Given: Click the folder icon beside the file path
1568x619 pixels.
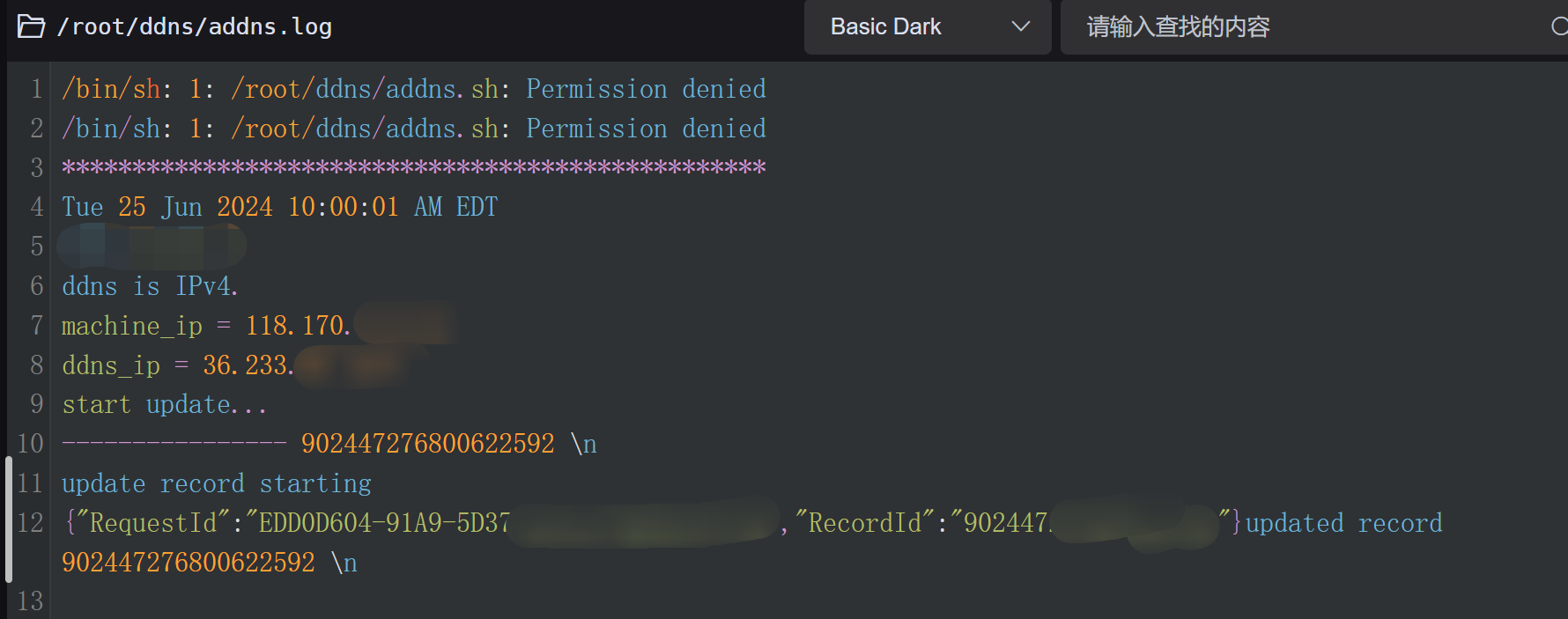Looking at the screenshot, I should pos(32,26).
